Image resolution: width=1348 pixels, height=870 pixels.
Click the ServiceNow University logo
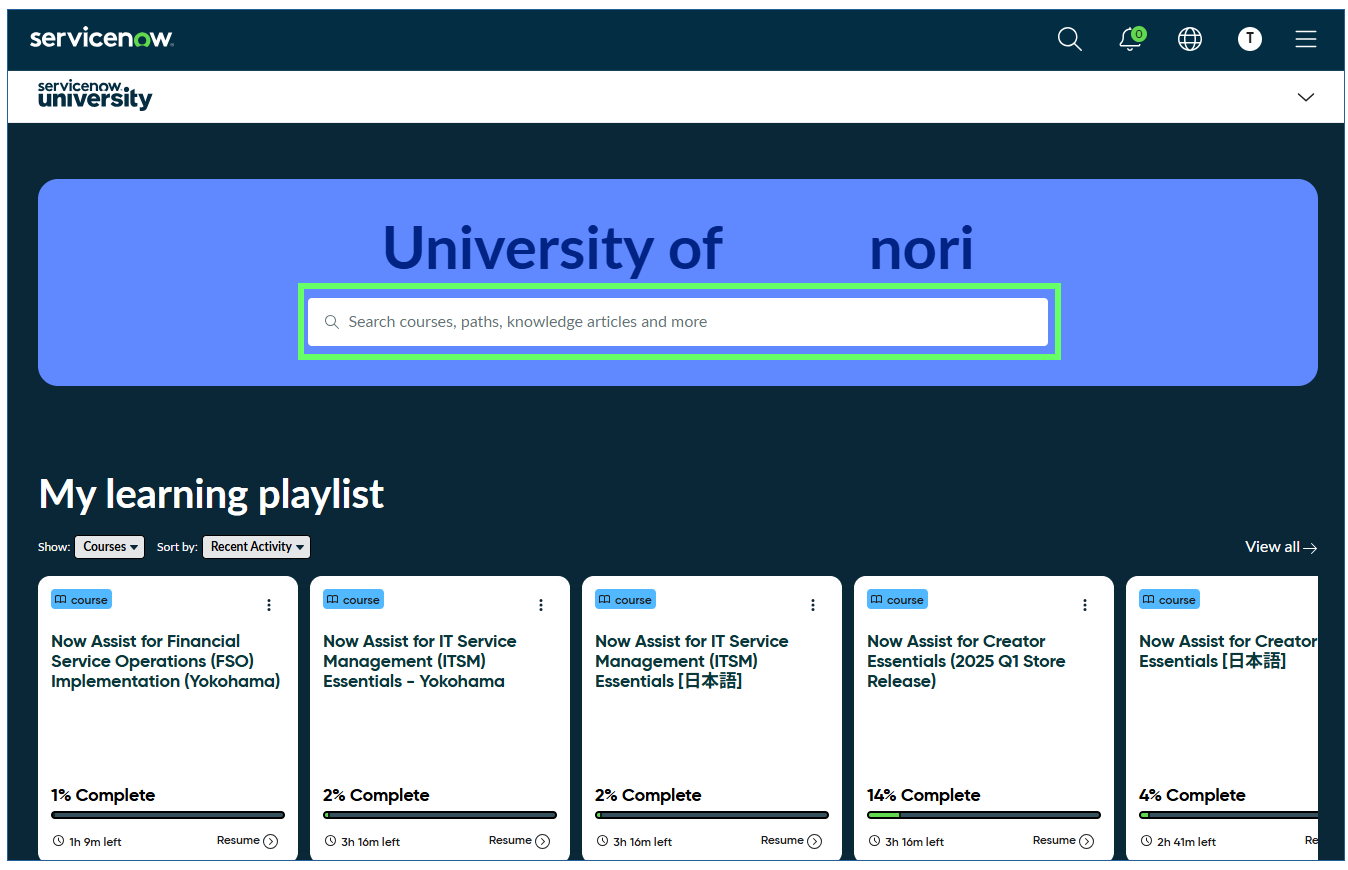click(95, 95)
